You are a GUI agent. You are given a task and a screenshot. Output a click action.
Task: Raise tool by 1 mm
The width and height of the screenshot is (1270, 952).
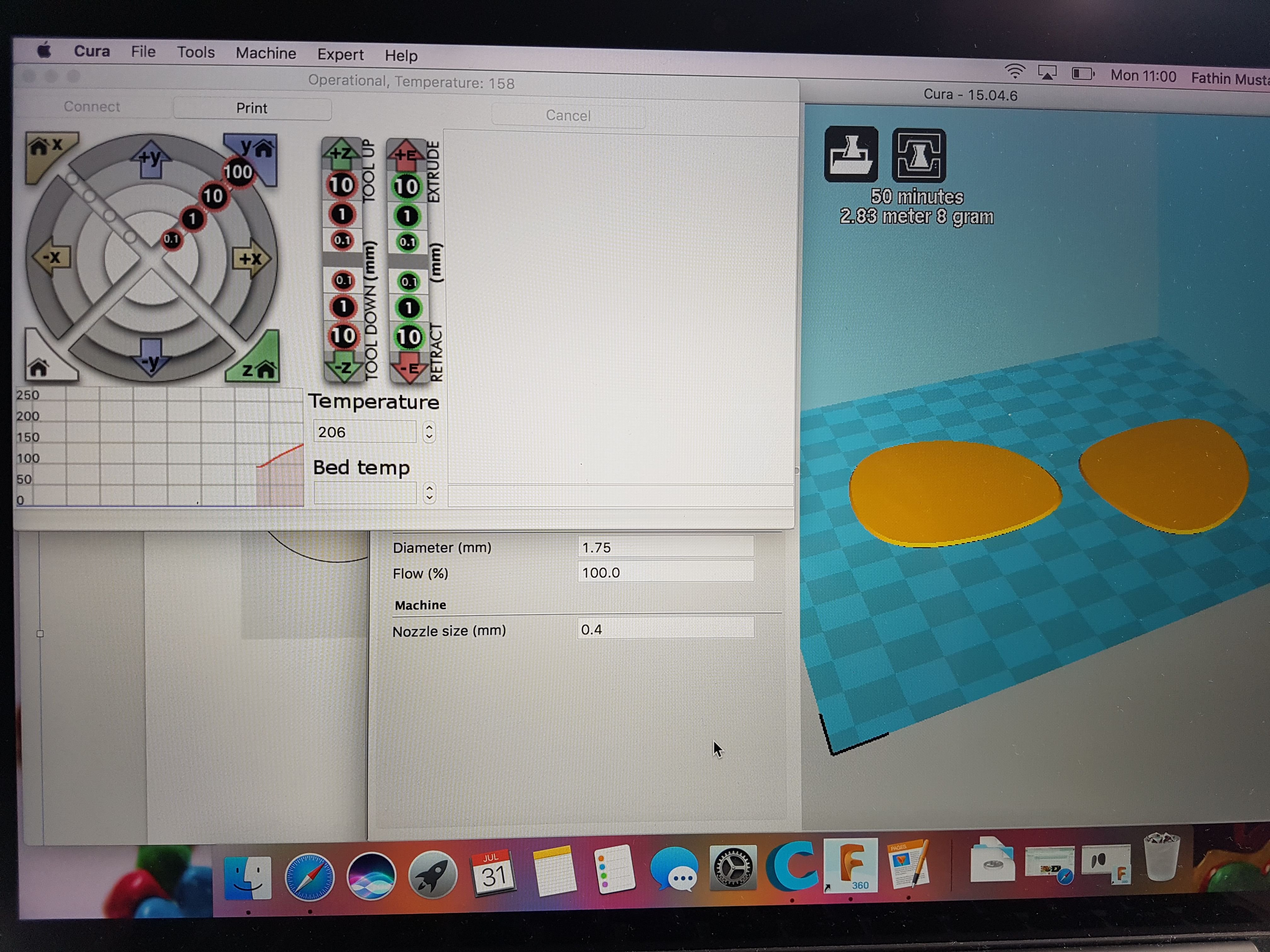342,214
